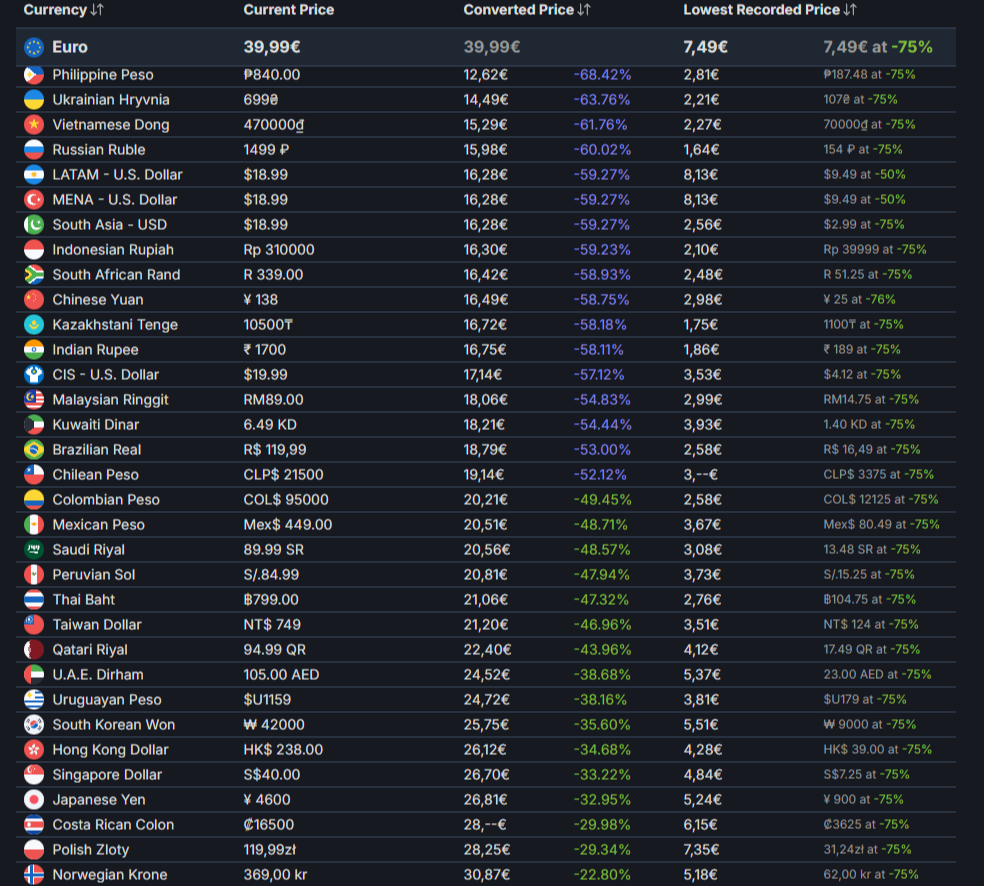This screenshot has height=886, width=984.
Task: Click the CIS - U.S. Dollar icon
Action: coord(34,375)
